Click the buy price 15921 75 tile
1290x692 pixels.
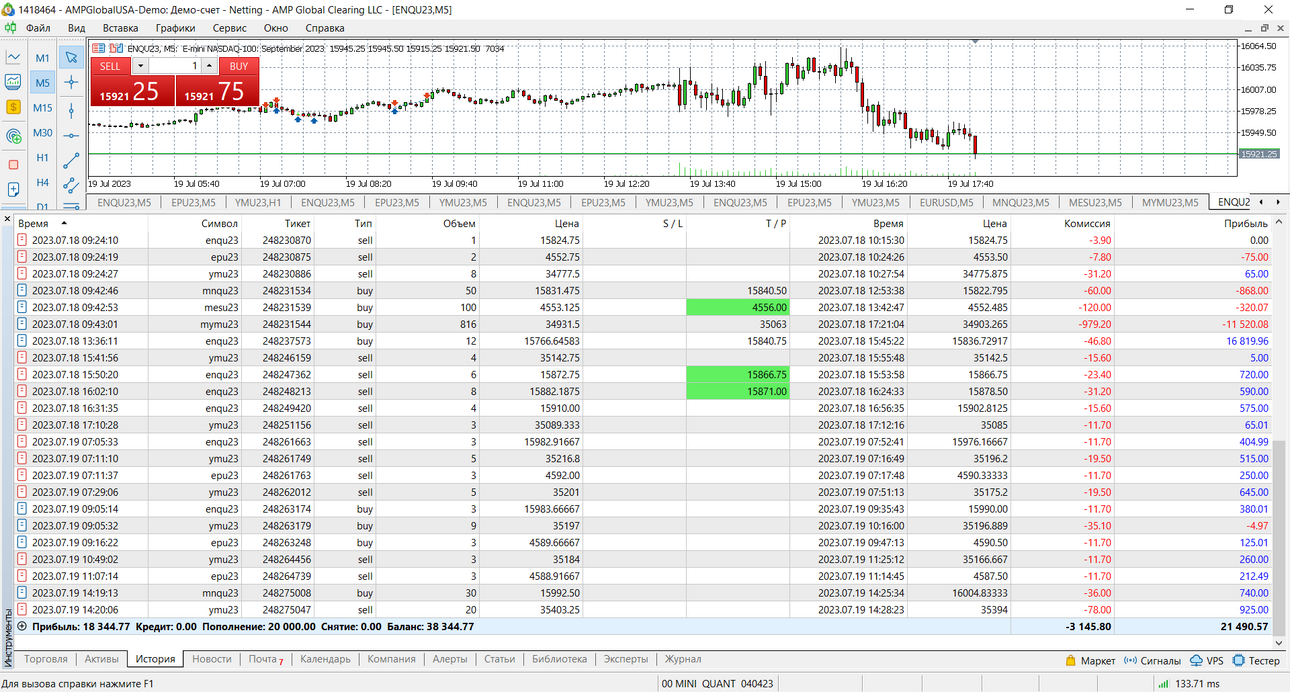click(217, 91)
